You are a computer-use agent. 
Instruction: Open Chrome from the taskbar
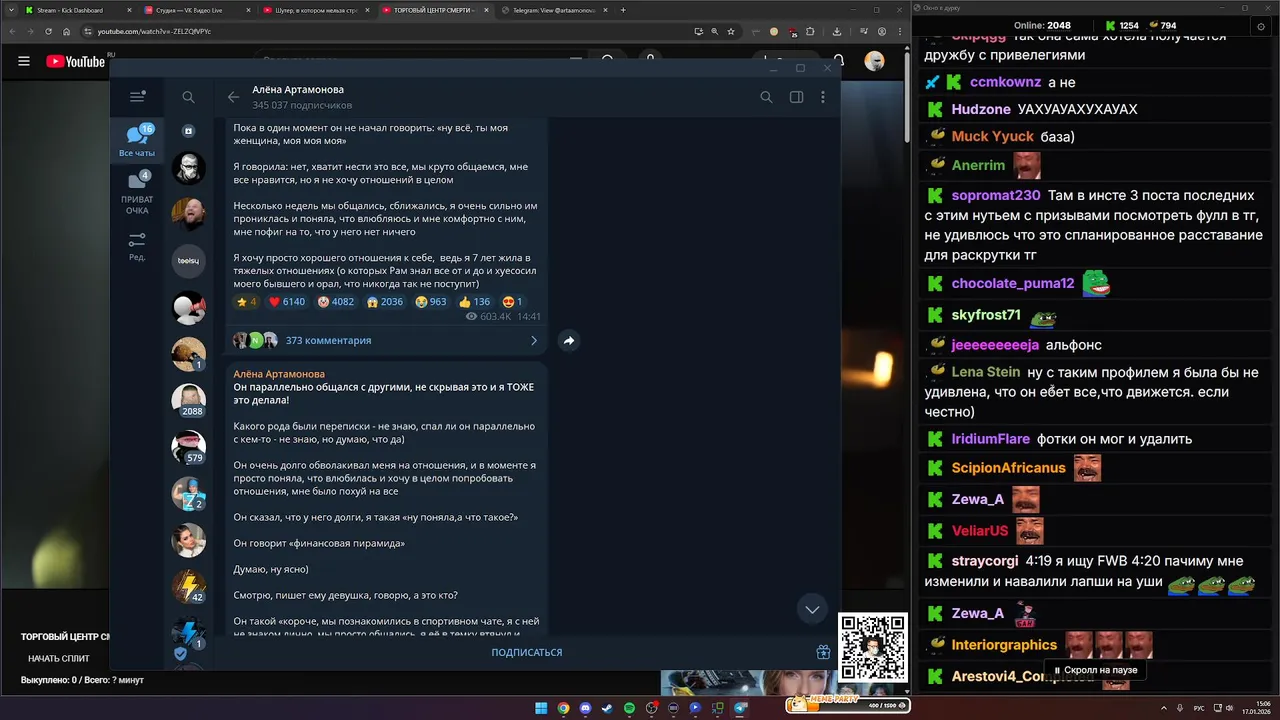[563, 708]
